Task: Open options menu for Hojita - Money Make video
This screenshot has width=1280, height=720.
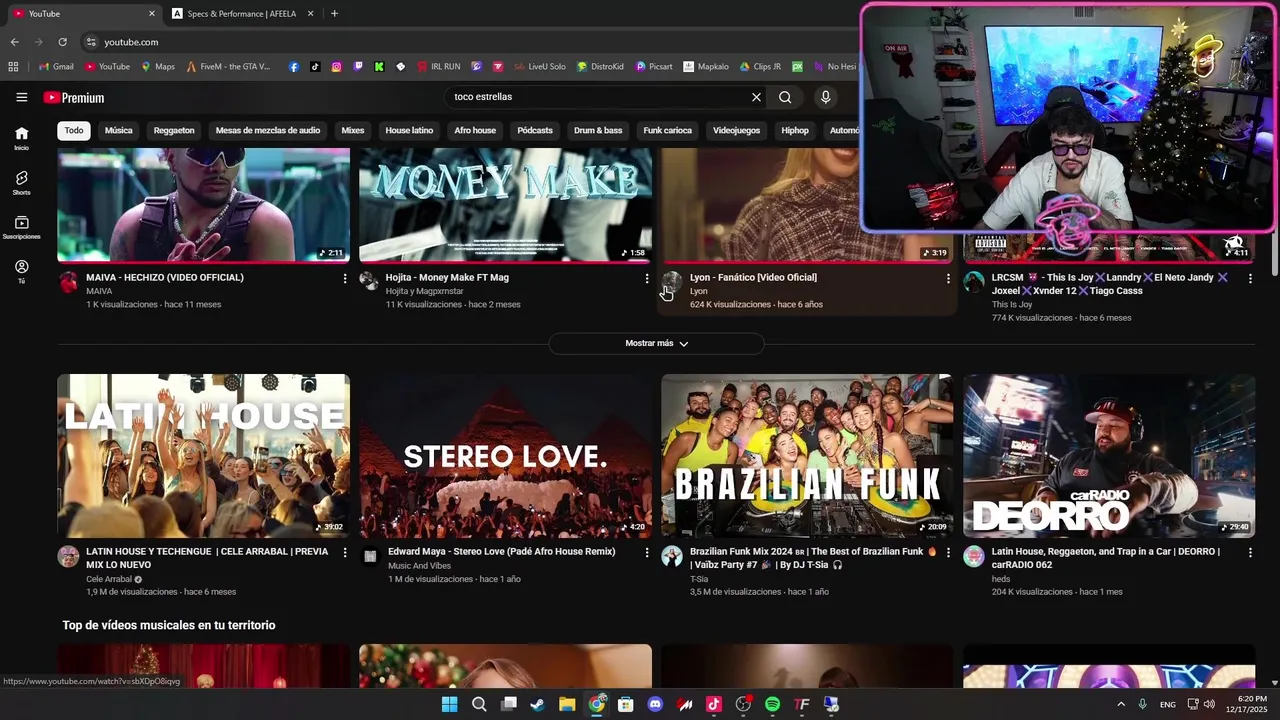Action: (647, 278)
